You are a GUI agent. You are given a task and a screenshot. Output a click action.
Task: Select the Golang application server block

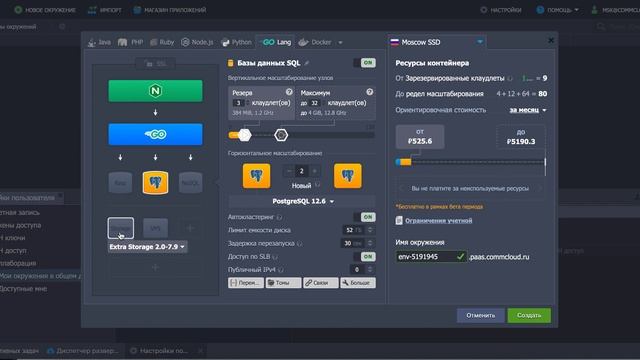[155, 134]
